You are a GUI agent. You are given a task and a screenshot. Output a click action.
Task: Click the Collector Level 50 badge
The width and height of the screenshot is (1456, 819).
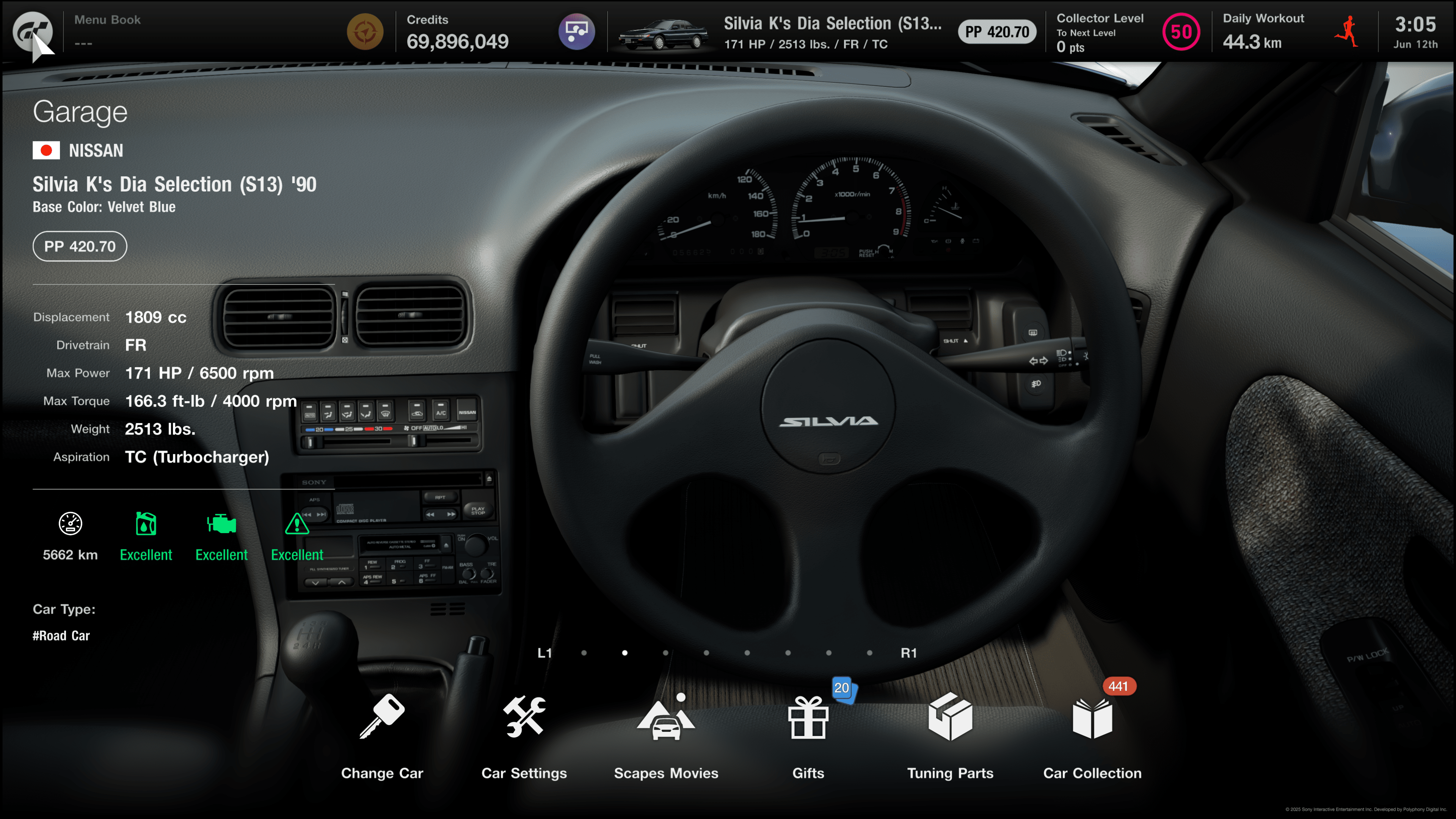coord(1181,31)
